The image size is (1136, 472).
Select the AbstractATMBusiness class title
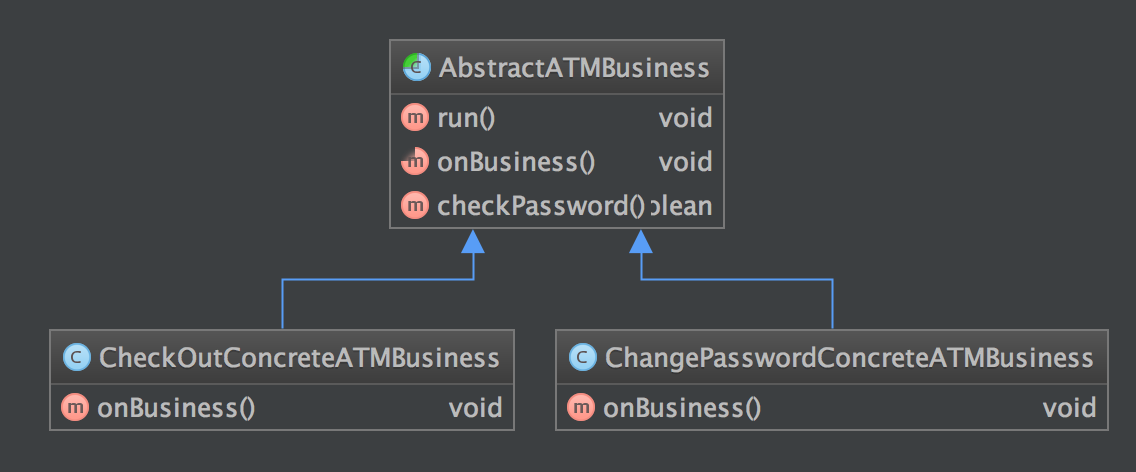(x=573, y=68)
